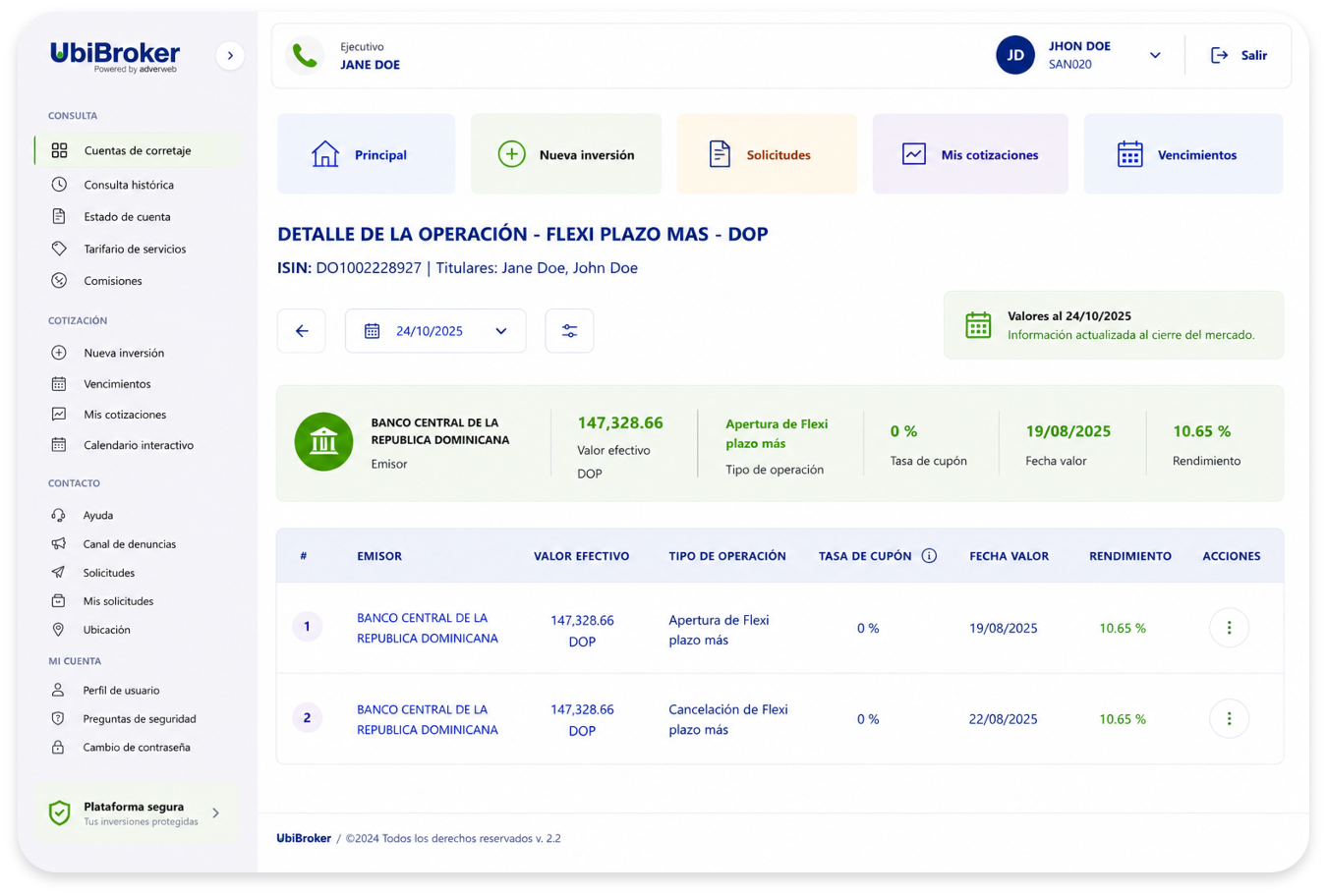Click the Calendario interactivo icon

pos(59,445)
